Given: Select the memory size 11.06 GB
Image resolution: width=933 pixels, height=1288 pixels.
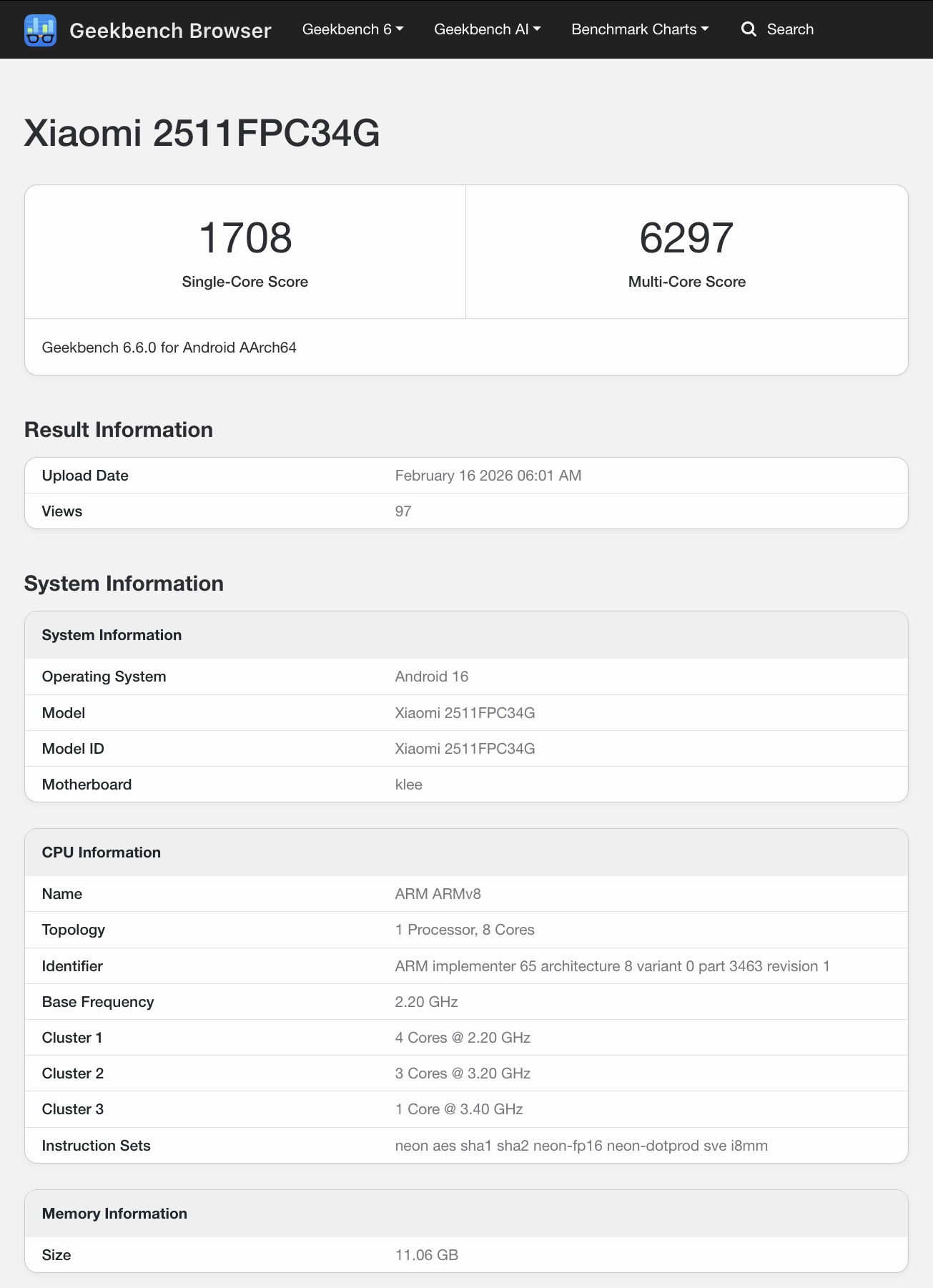Looking at the screenshot, I should pos(427,1255).
